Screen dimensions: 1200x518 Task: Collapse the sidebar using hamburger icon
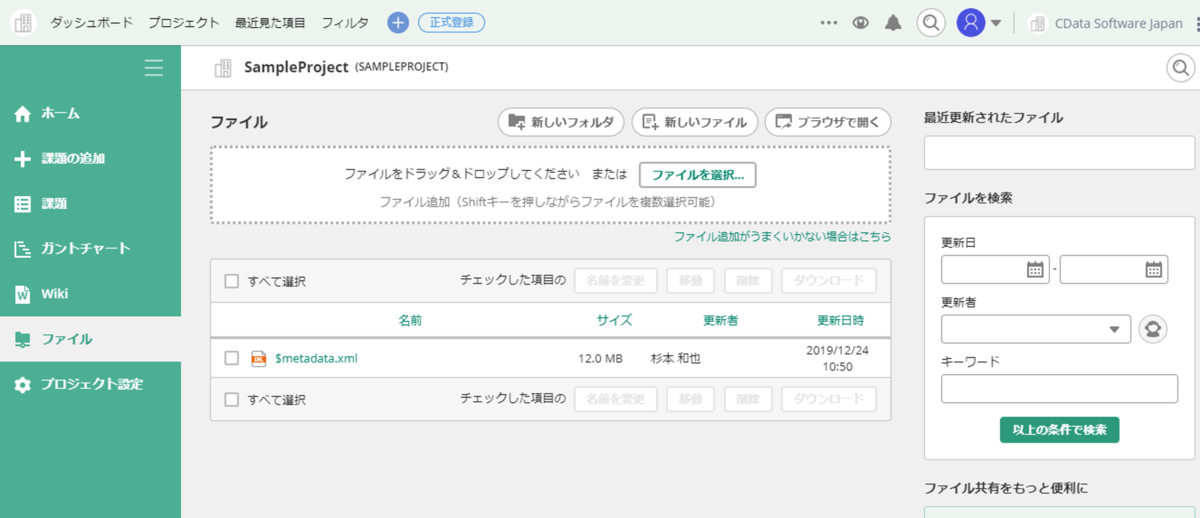click(153, 68)
